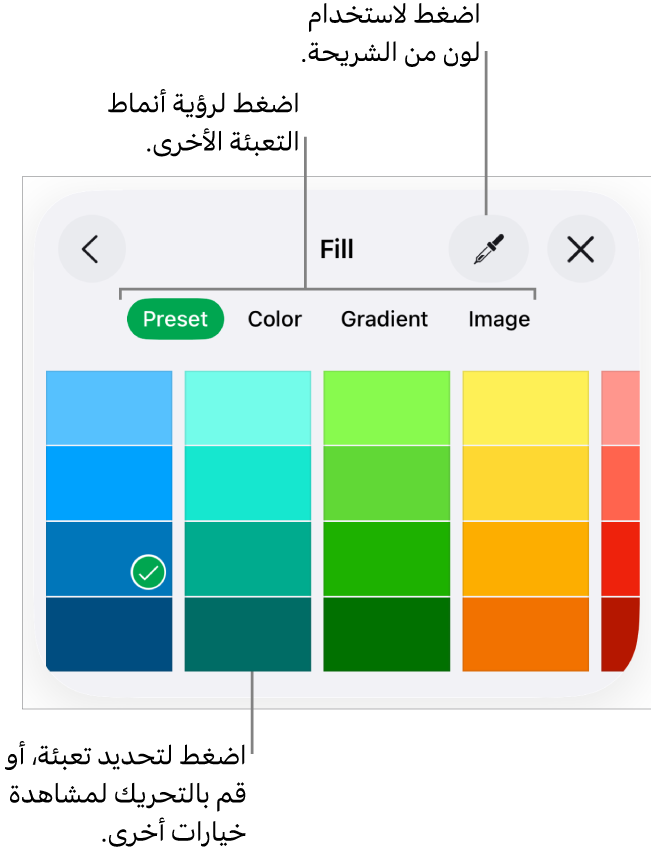
Task: Click the checkmarked medium blue swatch
Action: click(x=109, y=559)
